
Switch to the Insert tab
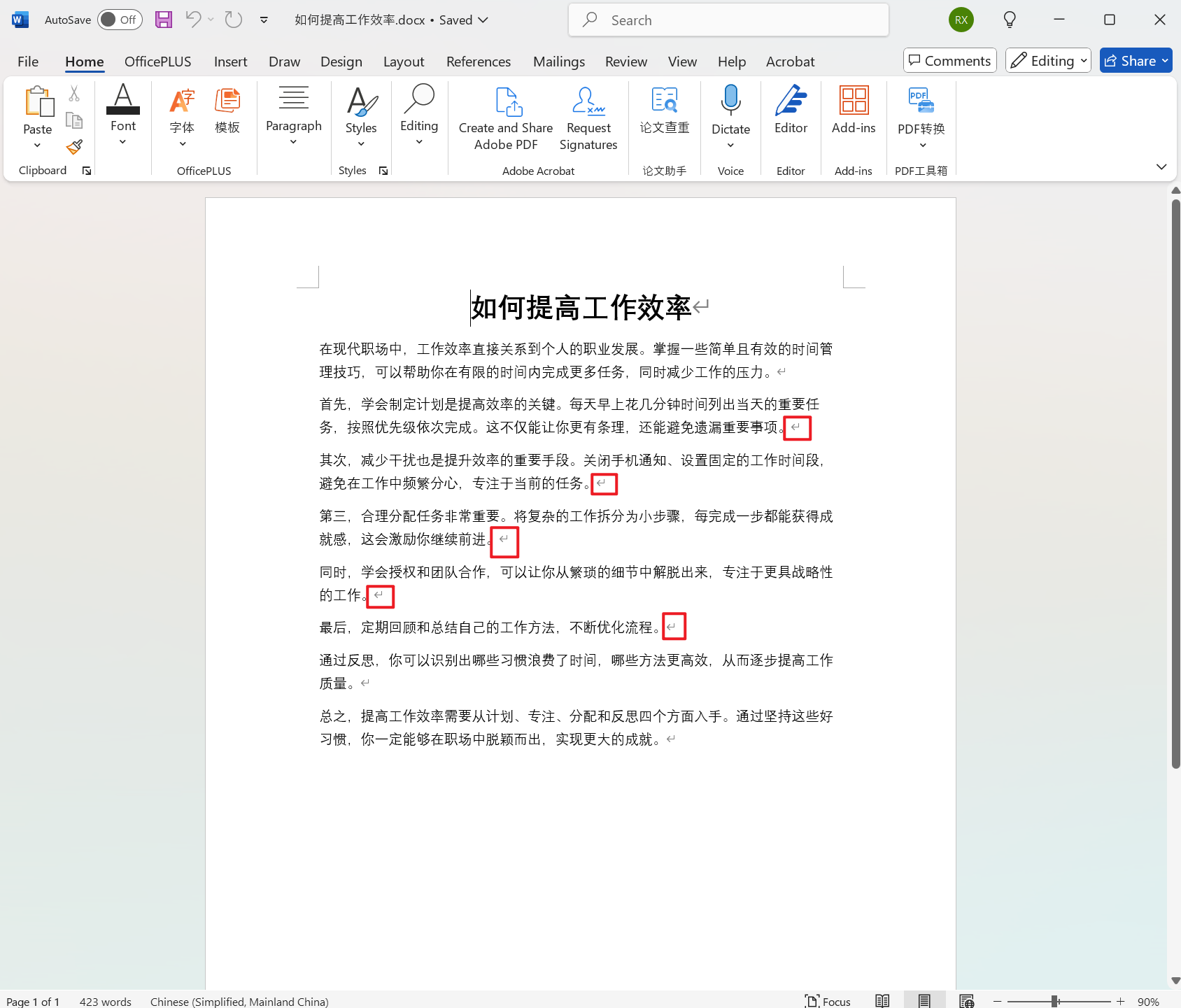230,62
